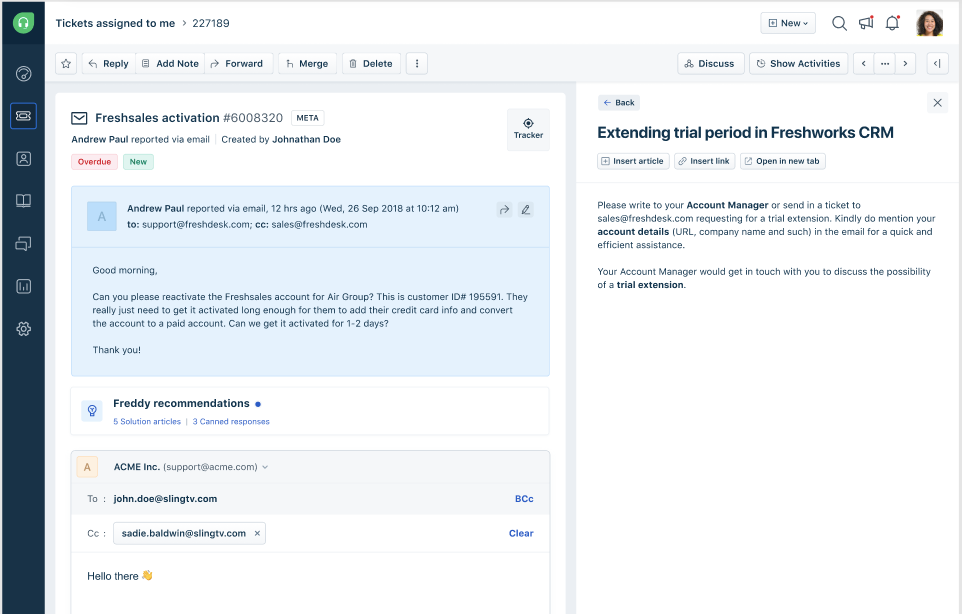The image size is (962, 614).
Task: Open the Solutions book icon in the sidebar
Action: [x=23, y=201]
